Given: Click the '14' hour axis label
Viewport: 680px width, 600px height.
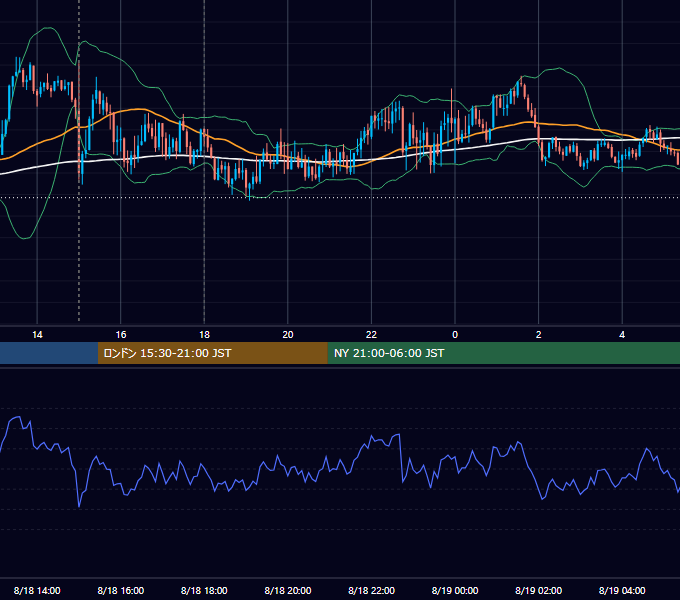Looking at the screenshot, I should coord(37,335).
